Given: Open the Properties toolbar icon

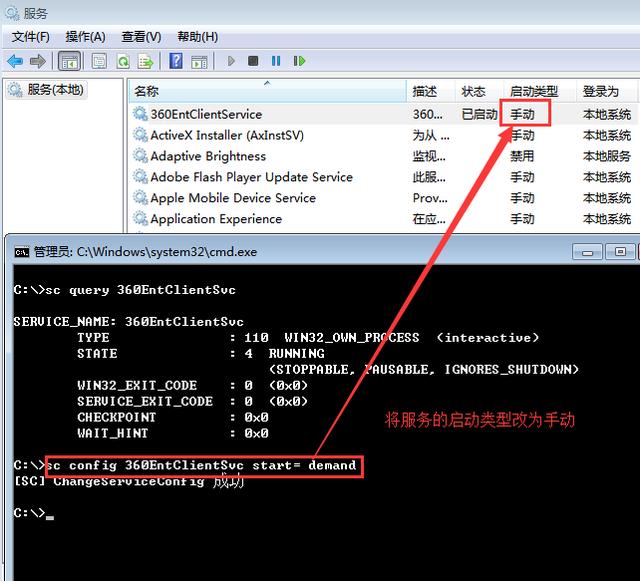Looking at the screenshot, I should (99, 61).
